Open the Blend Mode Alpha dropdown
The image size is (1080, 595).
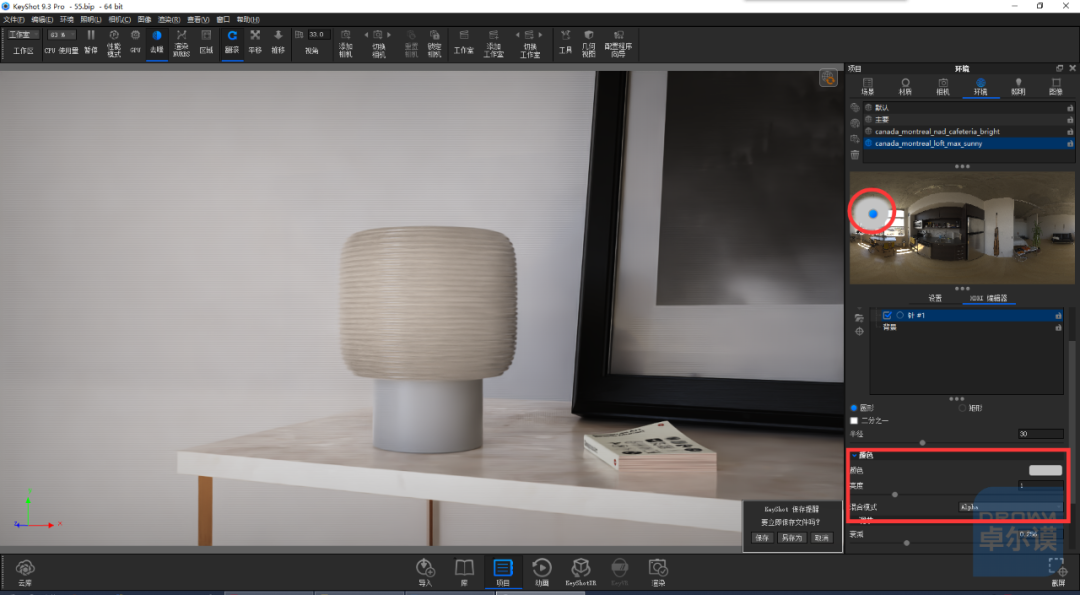[1010, 507]
